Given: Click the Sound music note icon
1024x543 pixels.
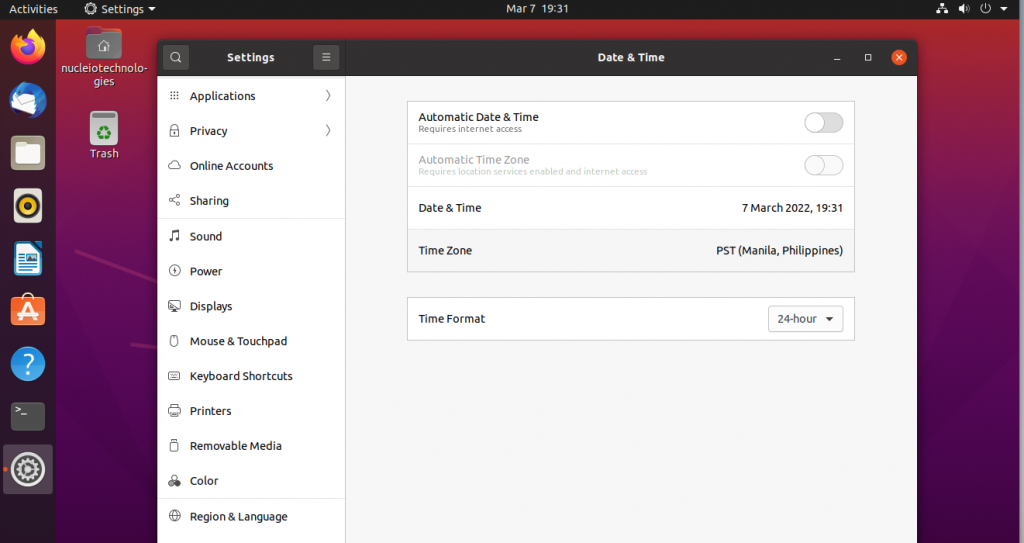Looking at the screenshot, I should (174, 235).
